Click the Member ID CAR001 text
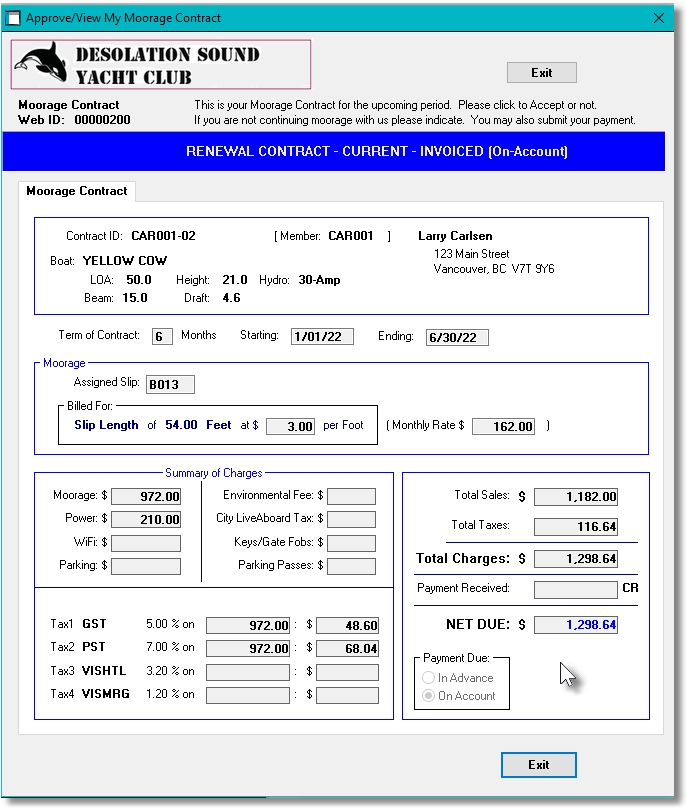 (x=351, y=236)
